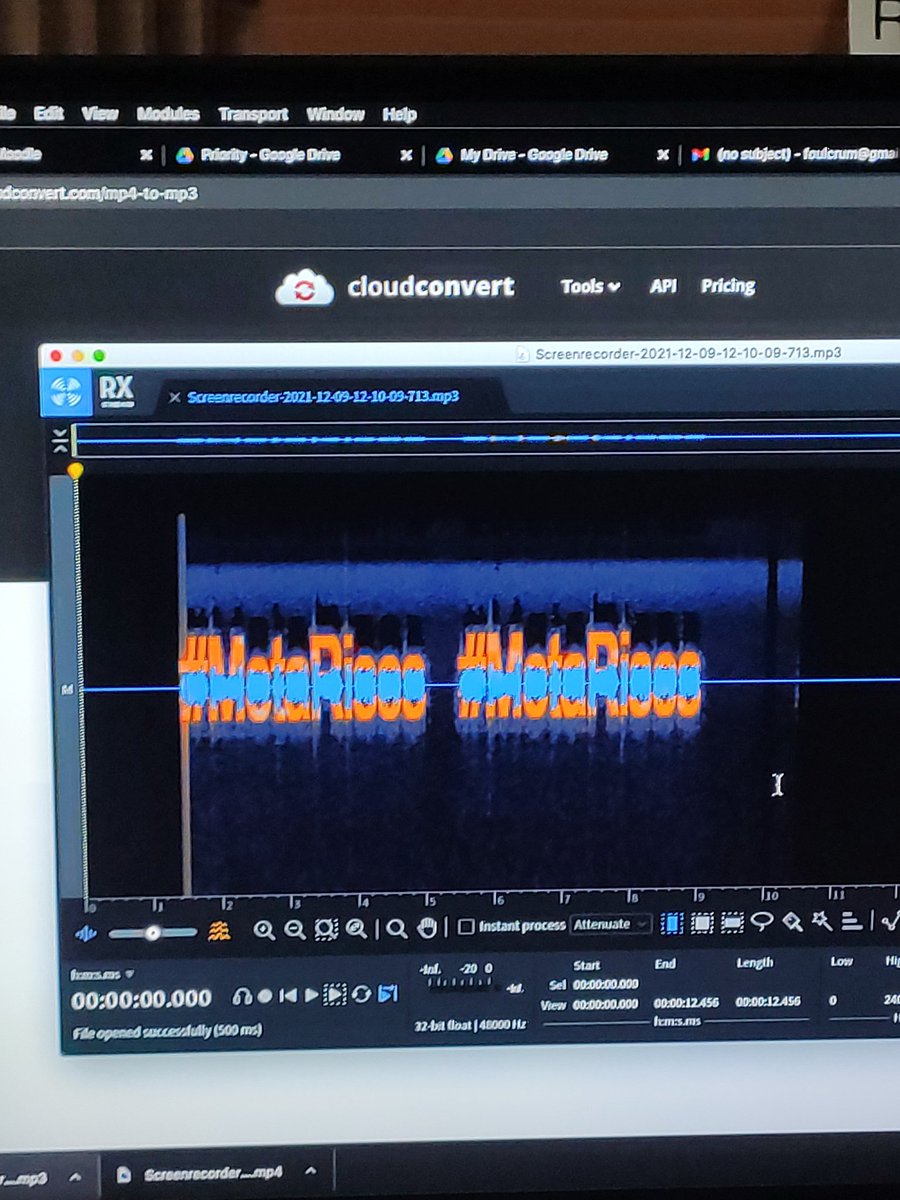900x1200 pixels.
Task: Close the Priority - Google Drive browser tab
Action: pos(406,155)
